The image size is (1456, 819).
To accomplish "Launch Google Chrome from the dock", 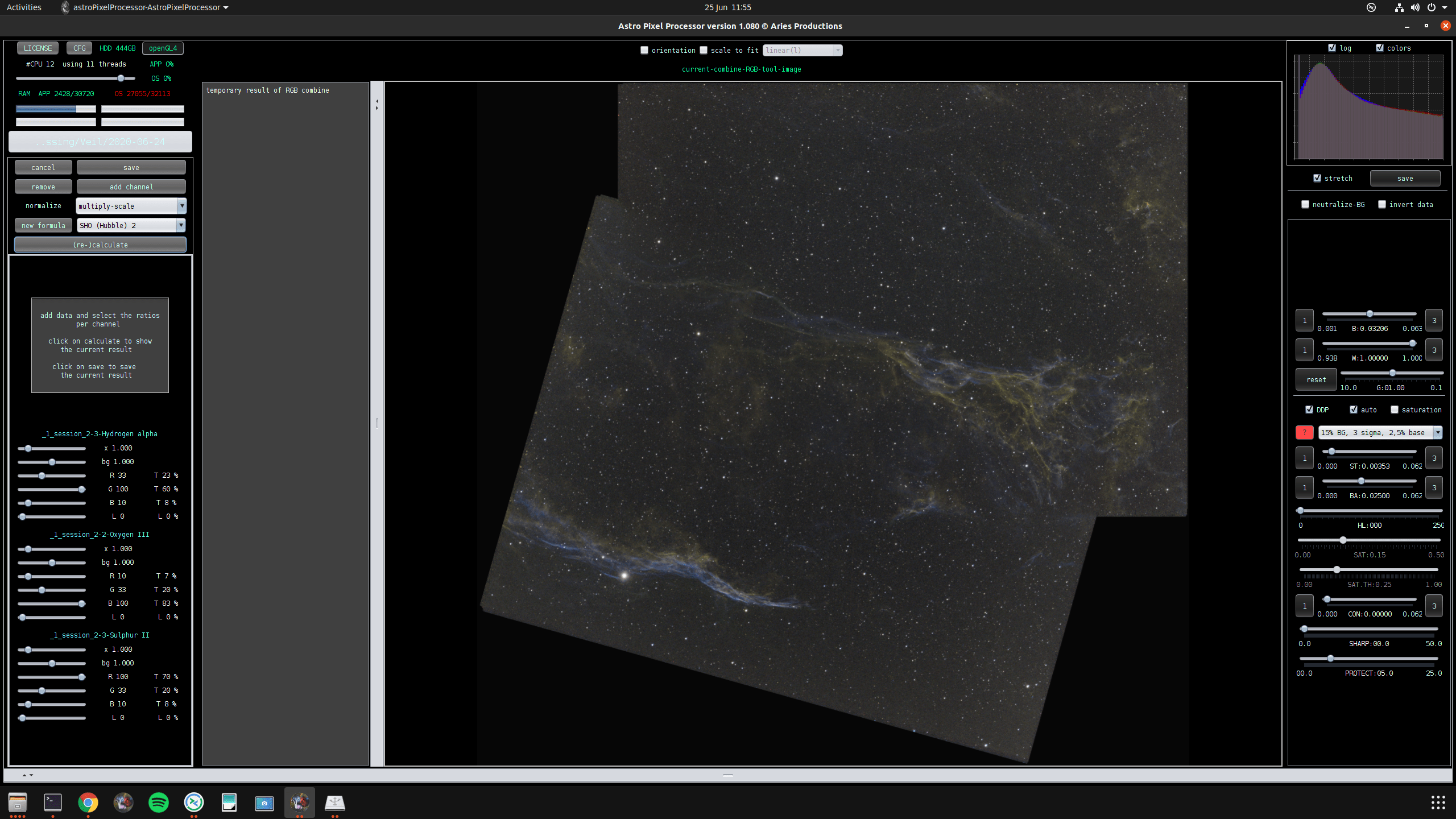I will coord(88,803).
